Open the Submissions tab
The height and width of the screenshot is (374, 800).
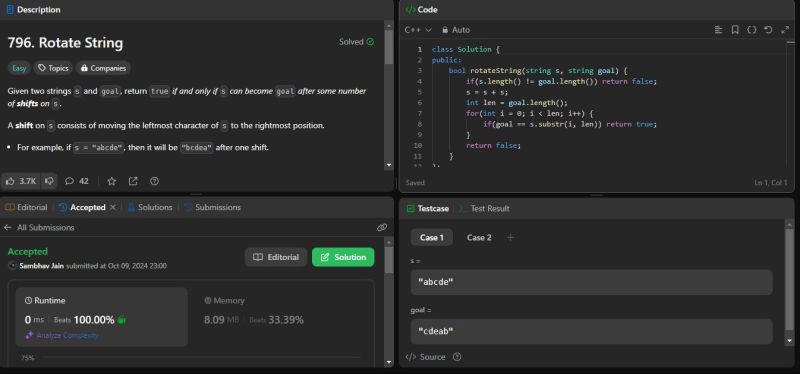[x=212, y=207]
